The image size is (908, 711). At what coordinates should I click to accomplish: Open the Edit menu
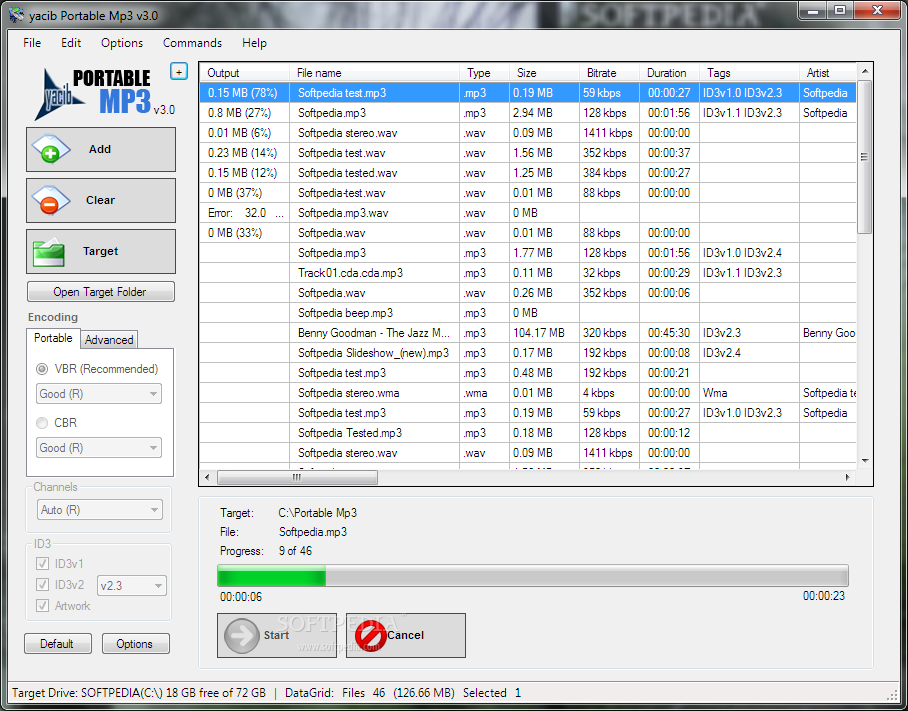click(x=71, y=43)
